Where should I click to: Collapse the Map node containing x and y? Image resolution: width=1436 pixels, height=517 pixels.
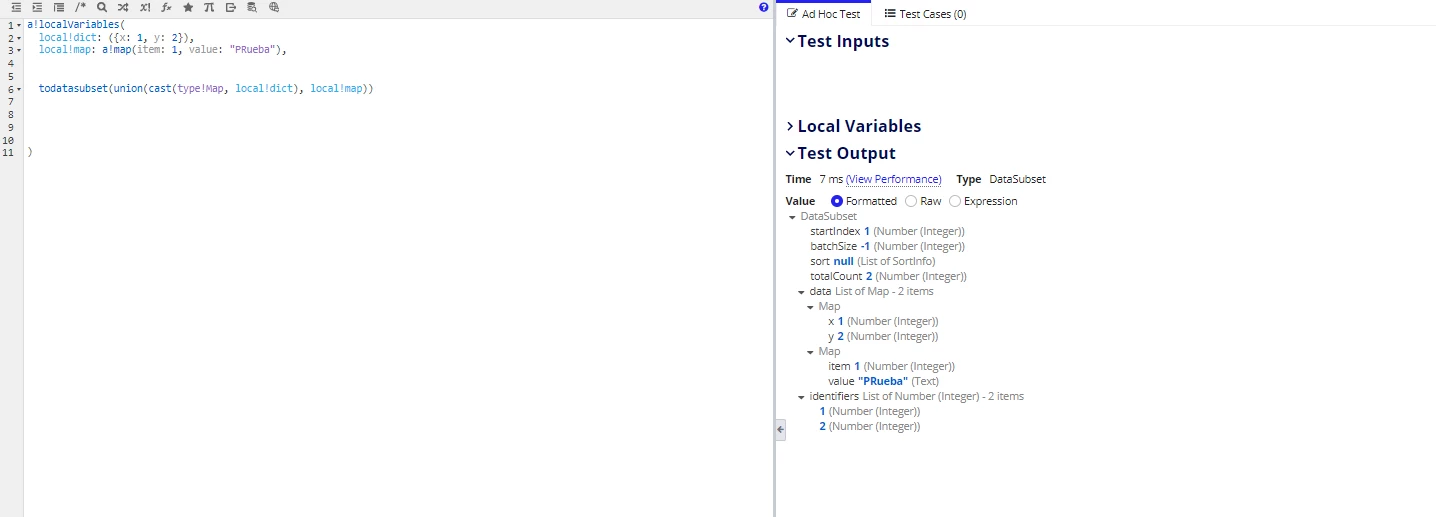[810, 307]
